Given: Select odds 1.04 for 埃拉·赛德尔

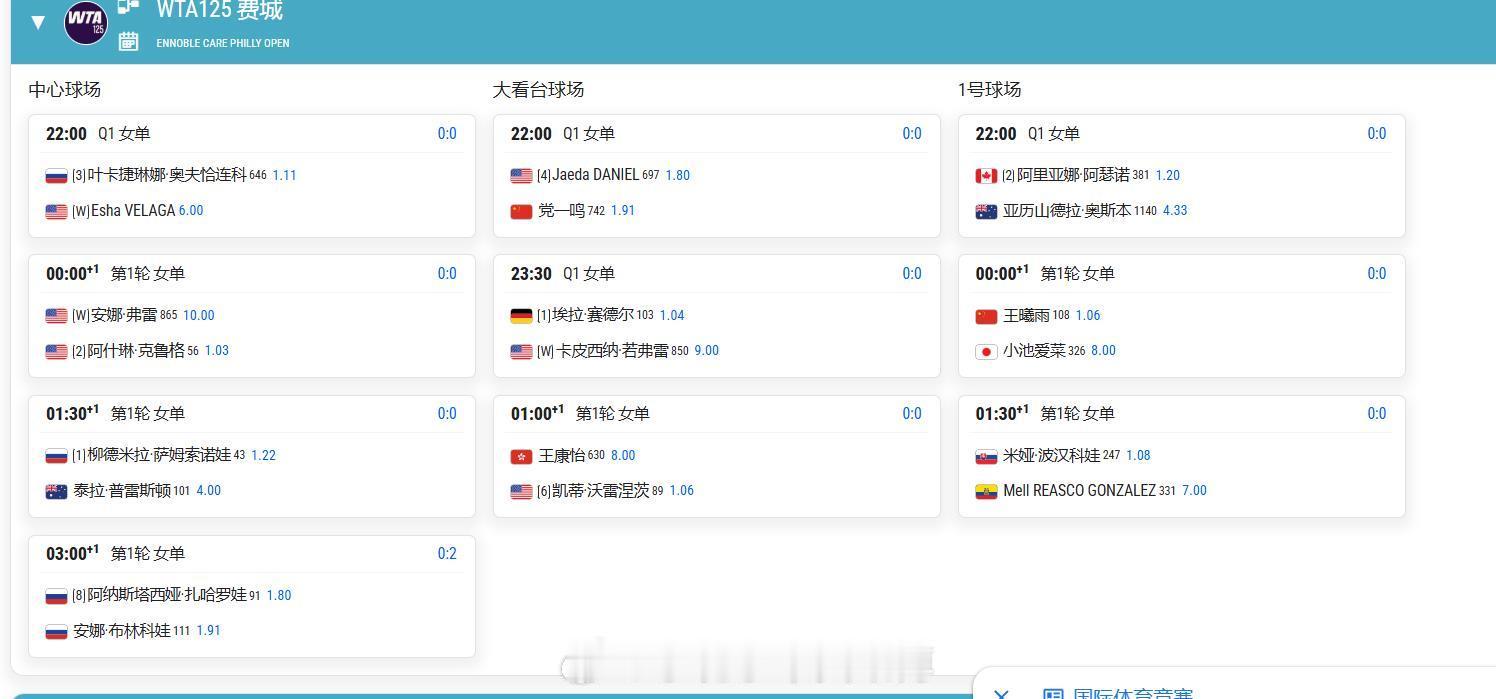Looking at the screenshot, I should pyautogui.click(x=672, y=315).
